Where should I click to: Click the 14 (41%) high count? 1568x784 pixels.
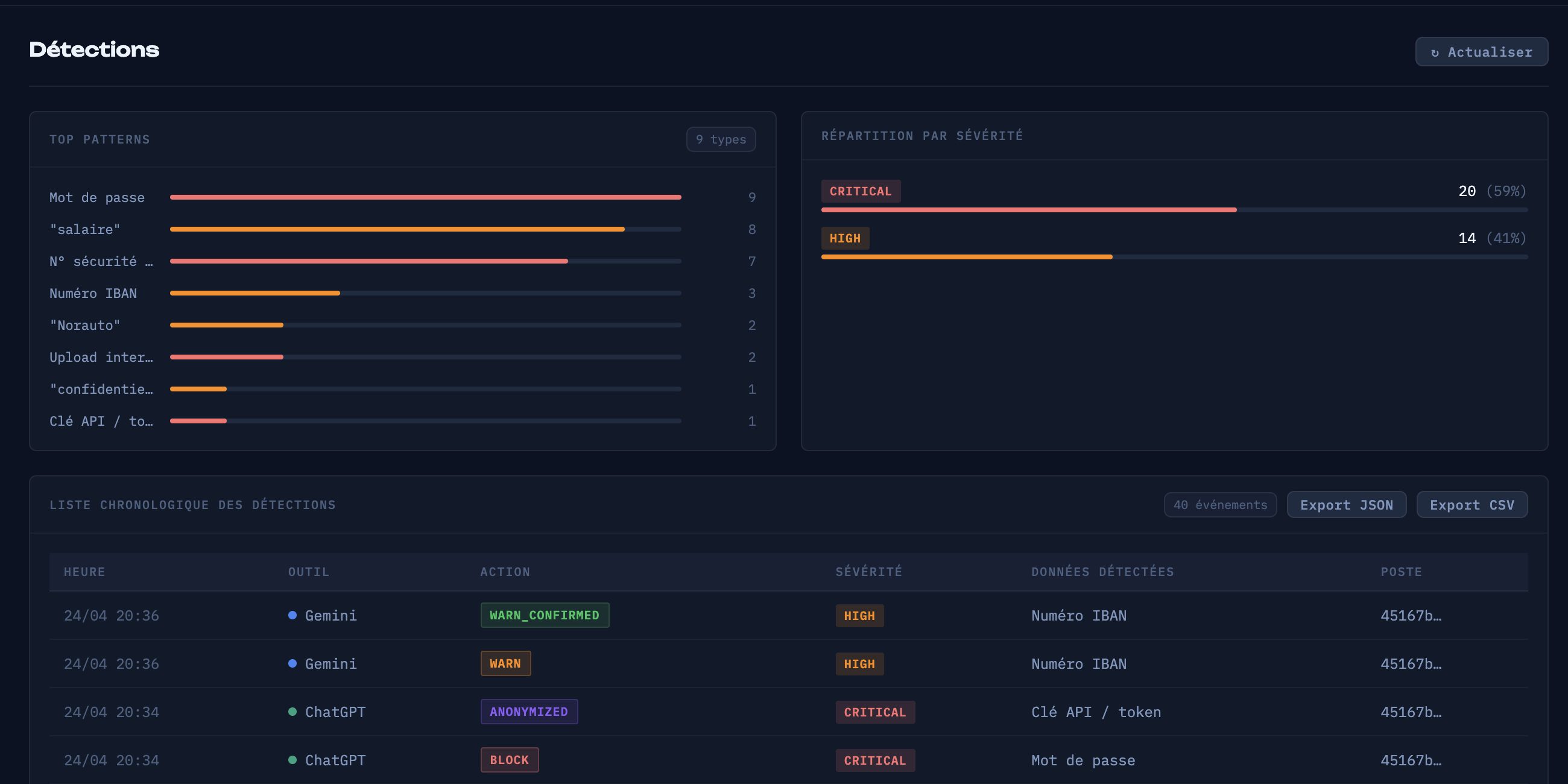pyautogui.click(x=1492, y=238)
